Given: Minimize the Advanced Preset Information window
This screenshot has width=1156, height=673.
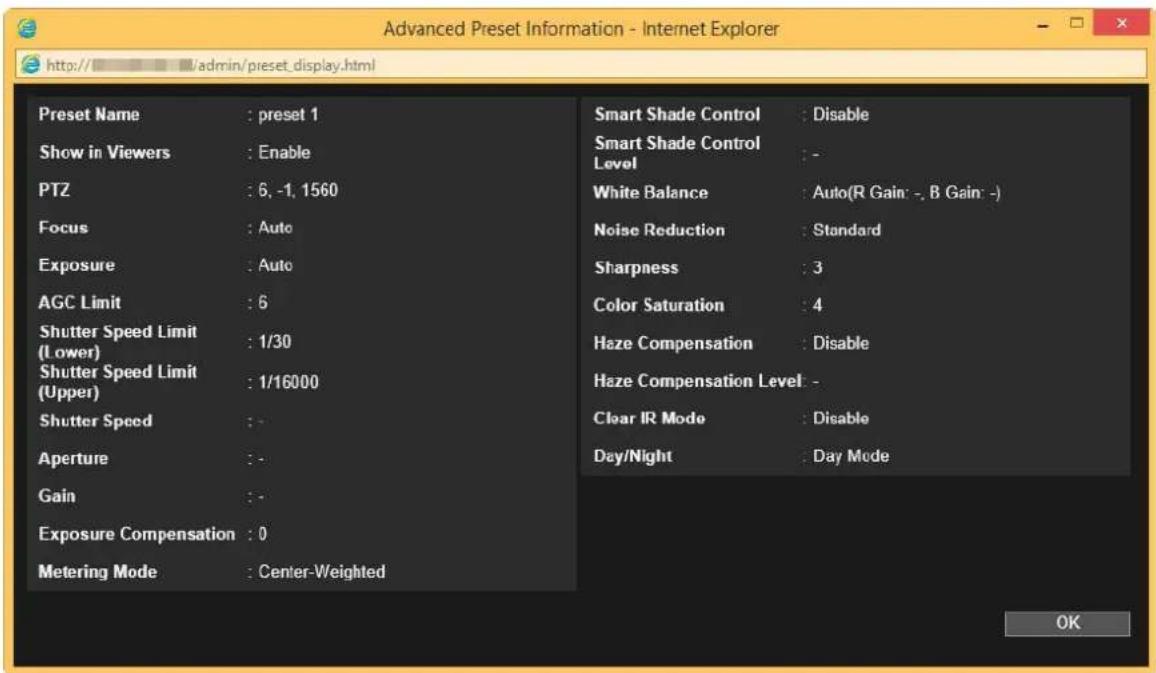Looking at the screenshot, I should [1042, 26].
